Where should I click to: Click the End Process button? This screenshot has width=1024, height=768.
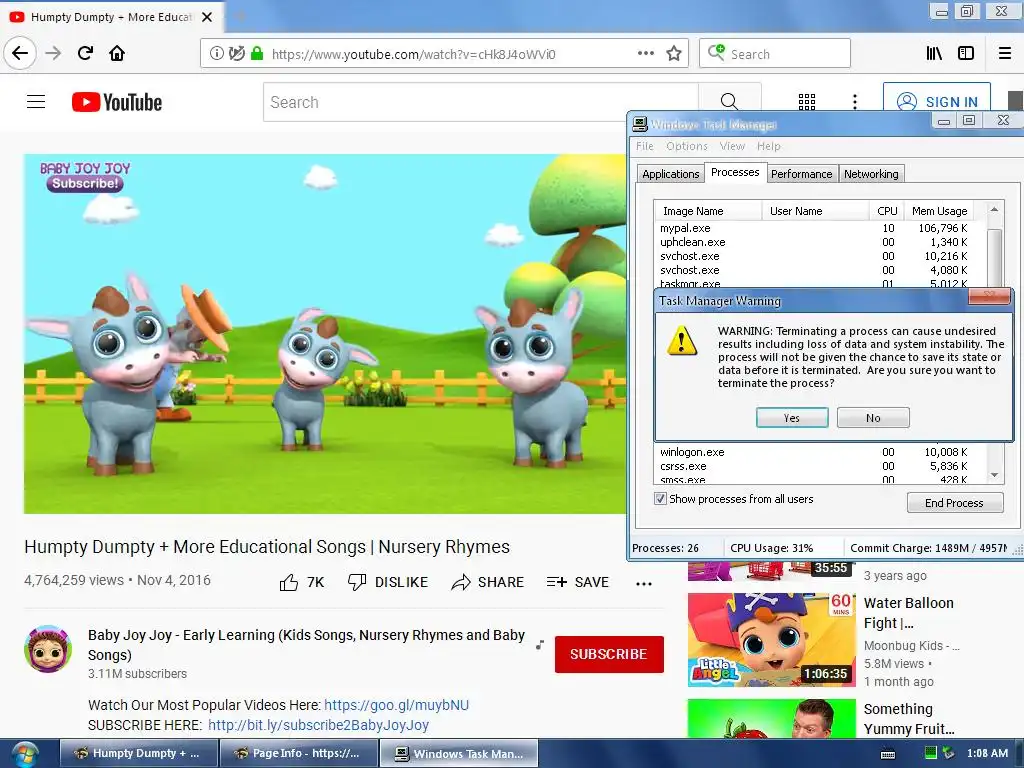pos(954,503)
